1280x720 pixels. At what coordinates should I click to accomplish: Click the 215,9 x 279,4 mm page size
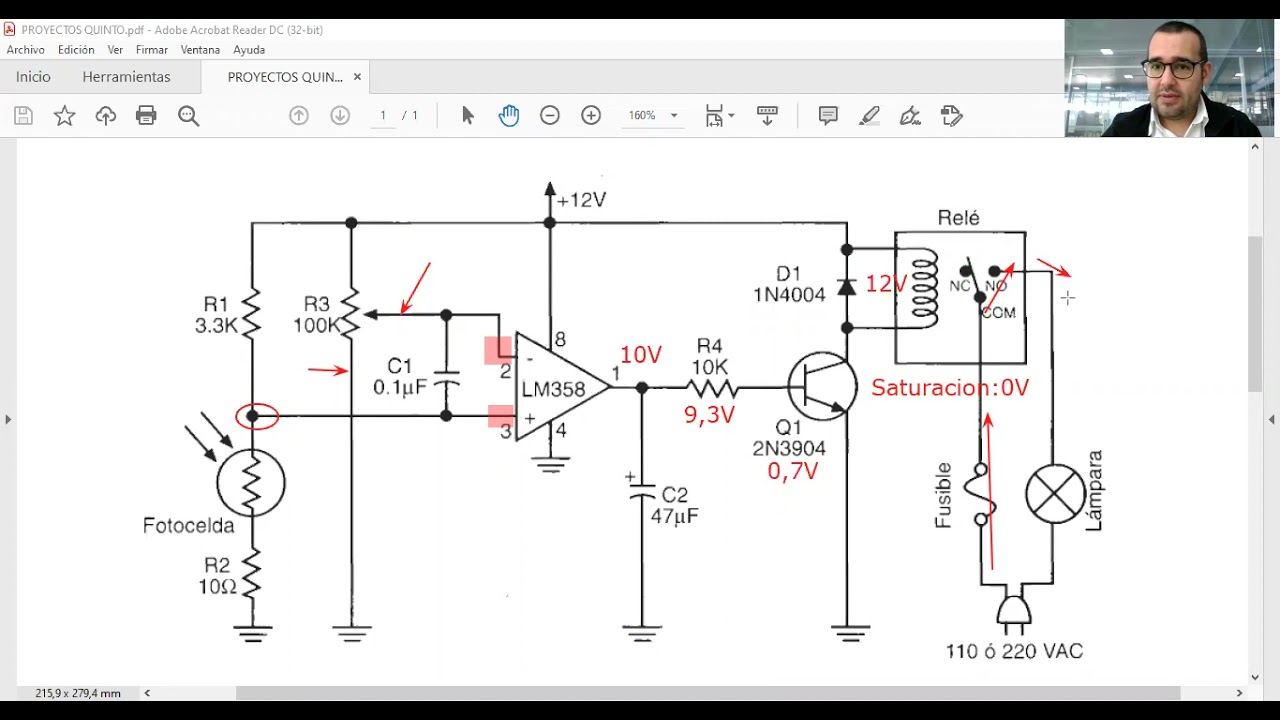(78, 693)
